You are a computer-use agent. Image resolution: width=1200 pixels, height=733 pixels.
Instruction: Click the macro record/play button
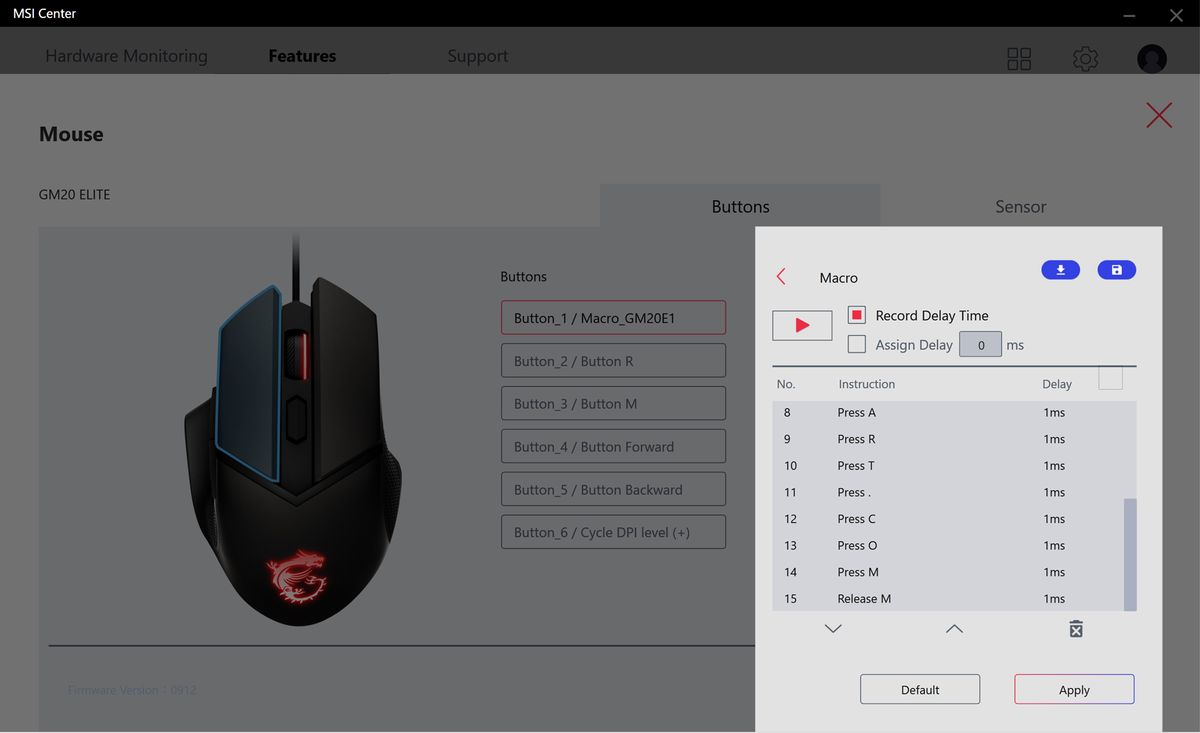tap(802, 325)
